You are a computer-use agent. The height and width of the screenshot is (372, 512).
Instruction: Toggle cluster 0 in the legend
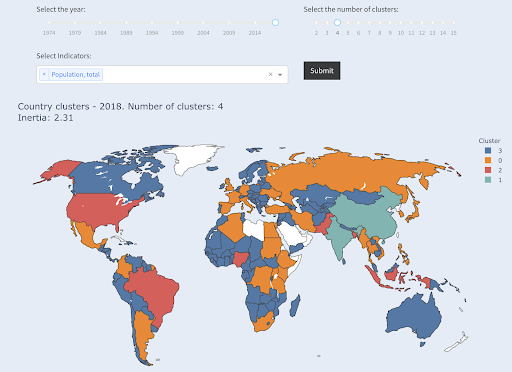pyautogui.click(x=493, y=160)
